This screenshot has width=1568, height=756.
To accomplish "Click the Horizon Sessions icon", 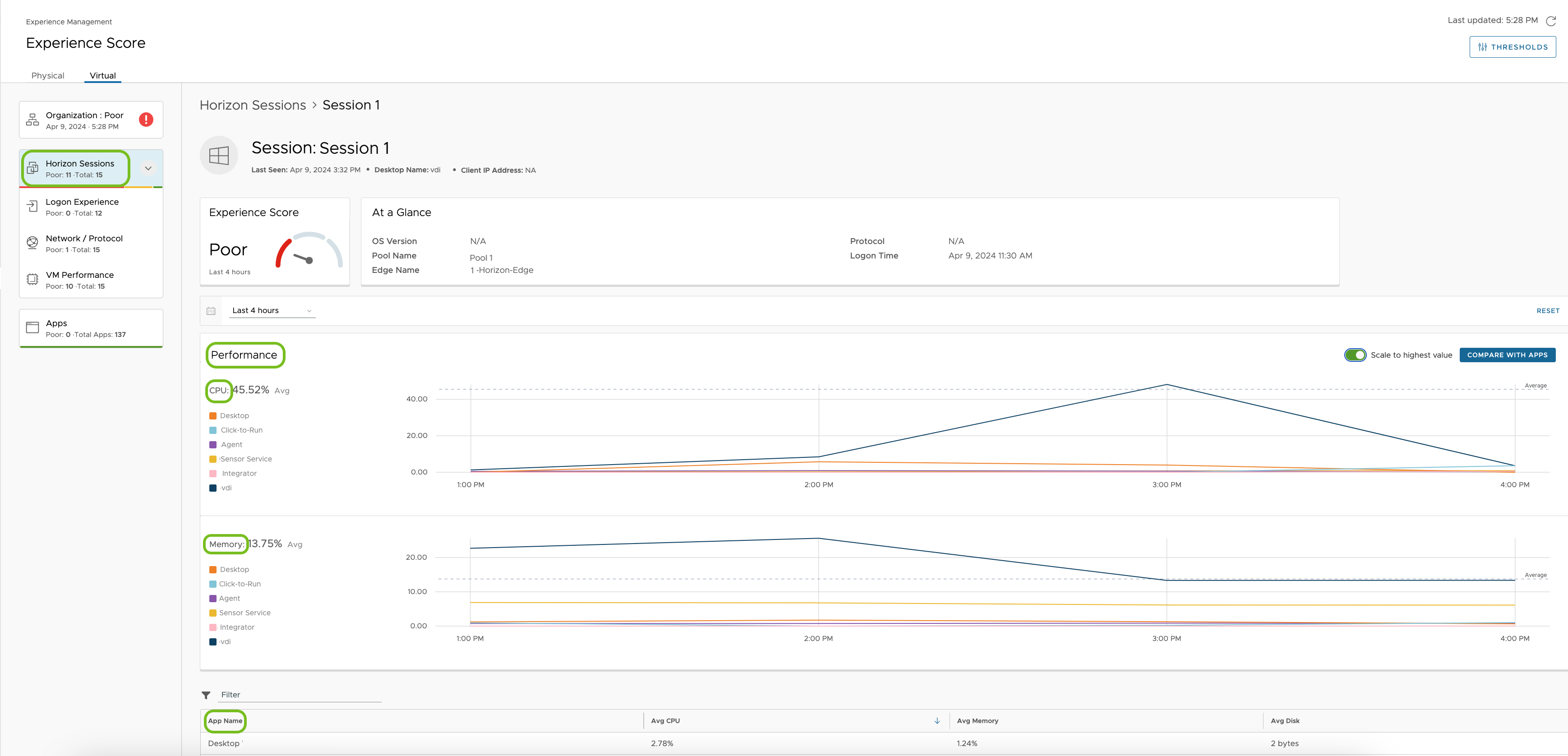I will click(32, 169).
